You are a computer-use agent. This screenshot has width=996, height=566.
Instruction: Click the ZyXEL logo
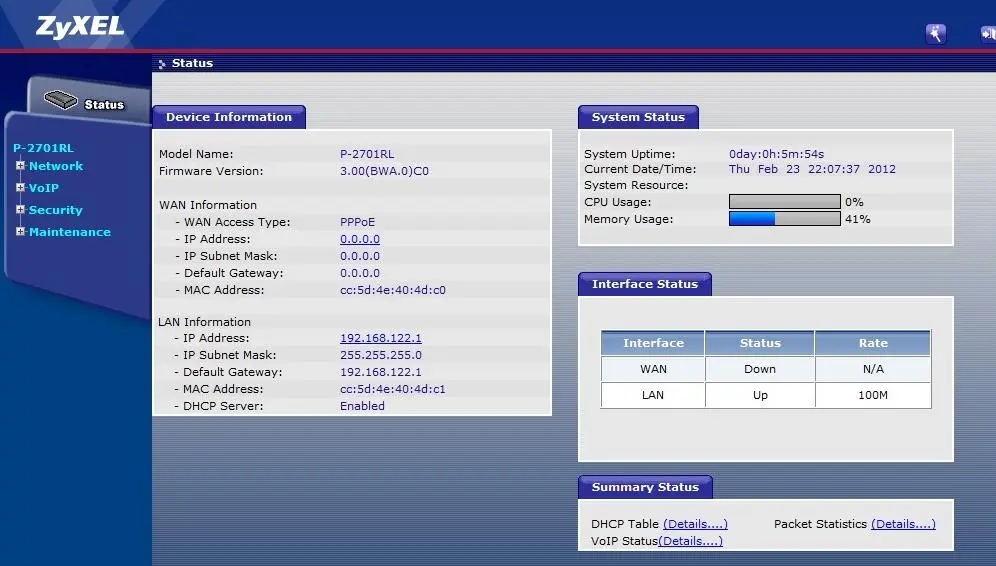pos(80,27)
